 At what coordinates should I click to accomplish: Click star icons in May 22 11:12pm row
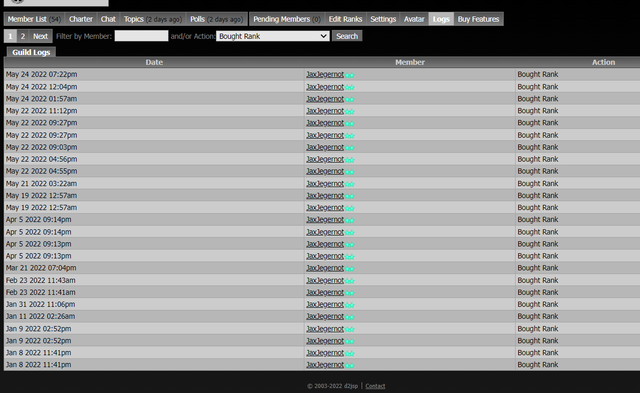tap(349, 111)
